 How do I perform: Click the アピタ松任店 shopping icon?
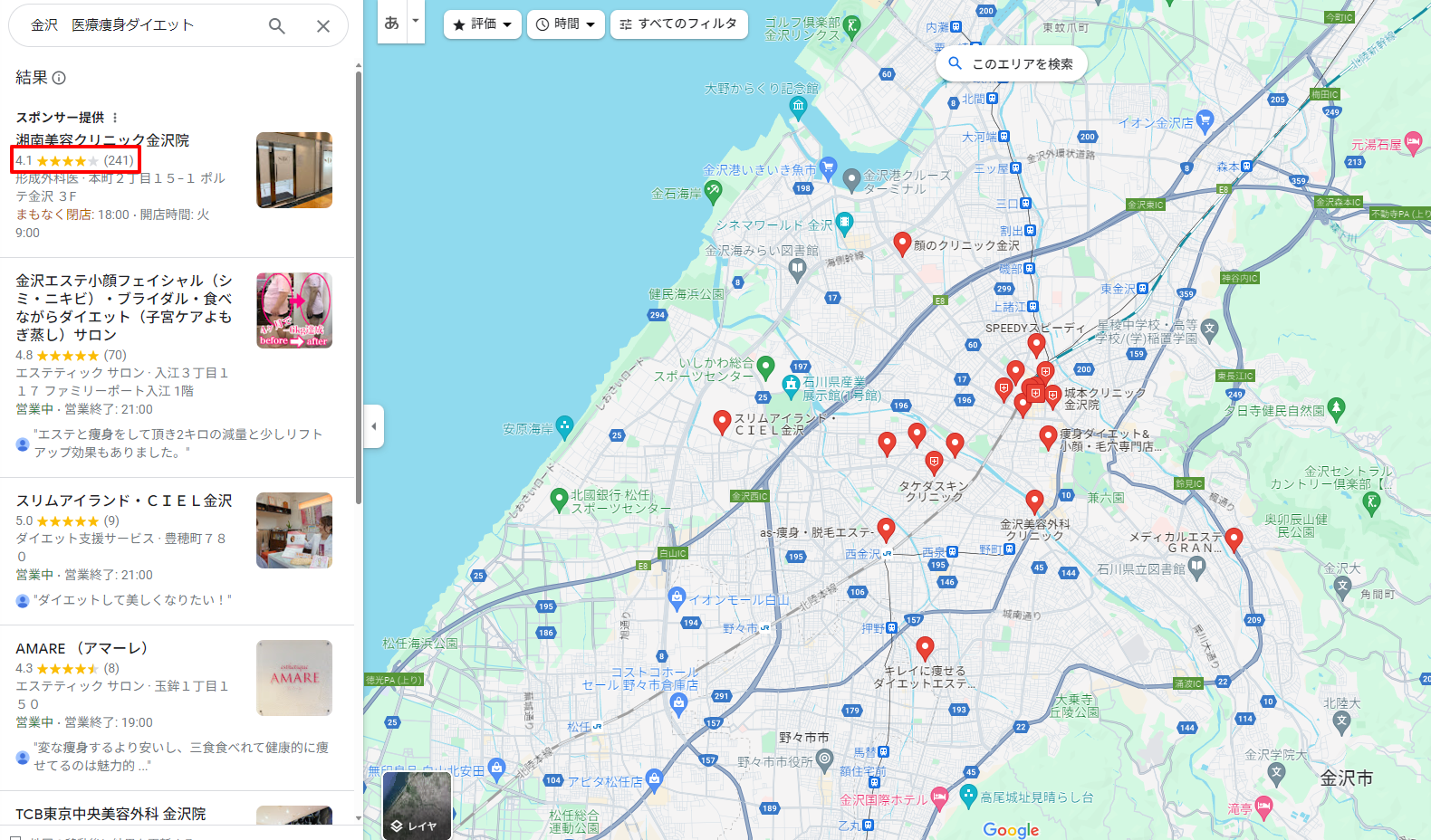click(x=655, y=778)
